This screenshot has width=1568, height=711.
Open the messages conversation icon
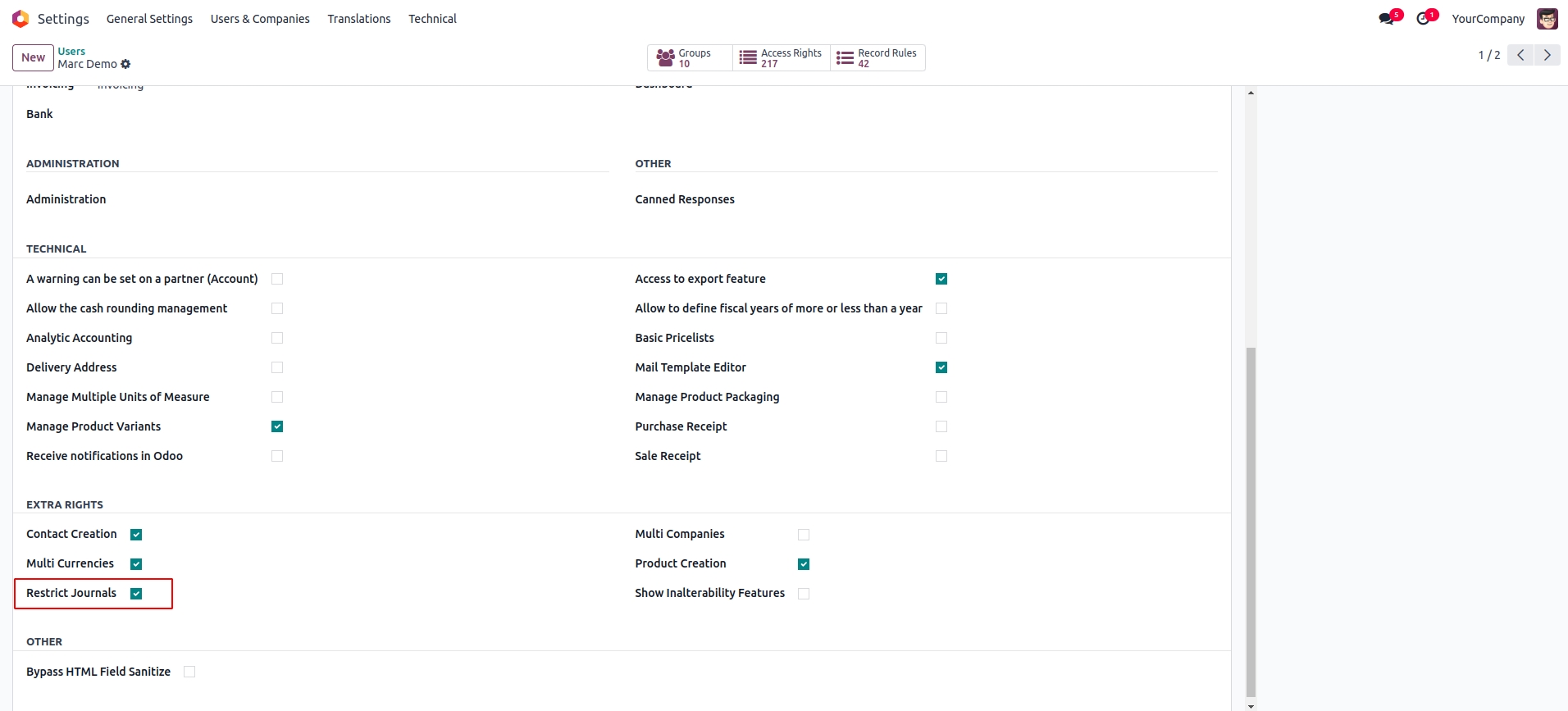coord(1387,19)
